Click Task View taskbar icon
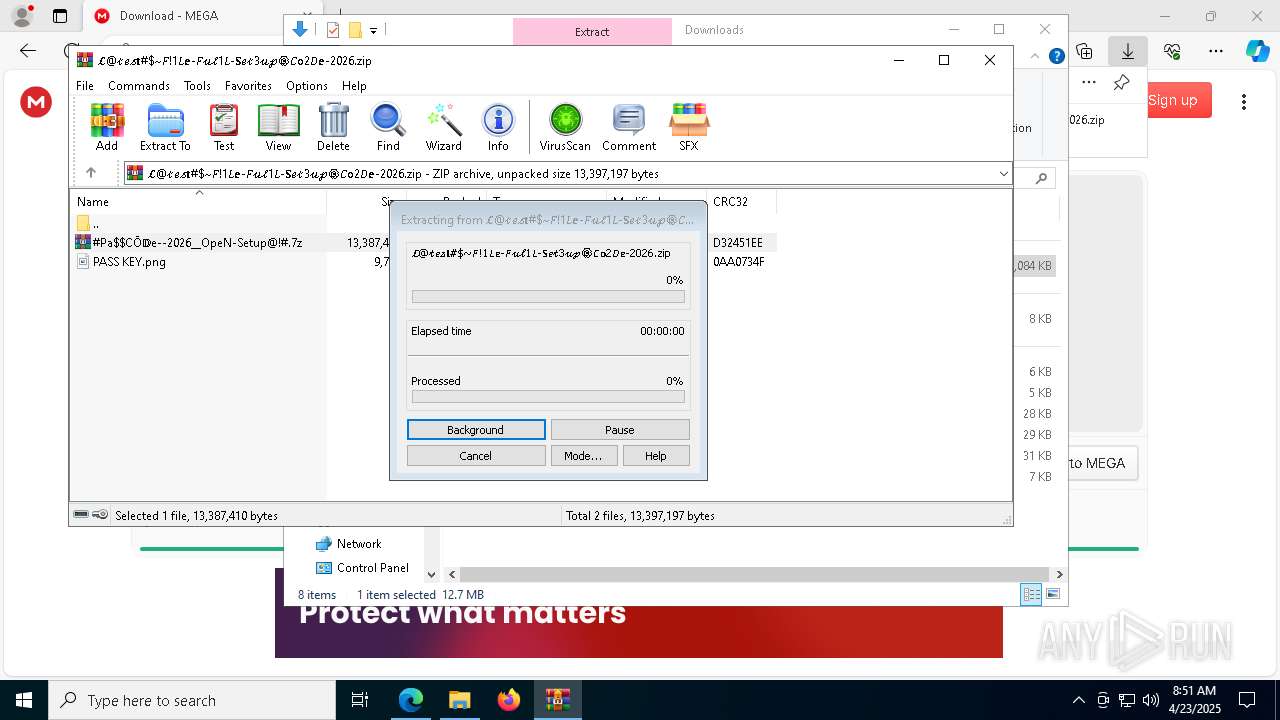 [361, 700]
